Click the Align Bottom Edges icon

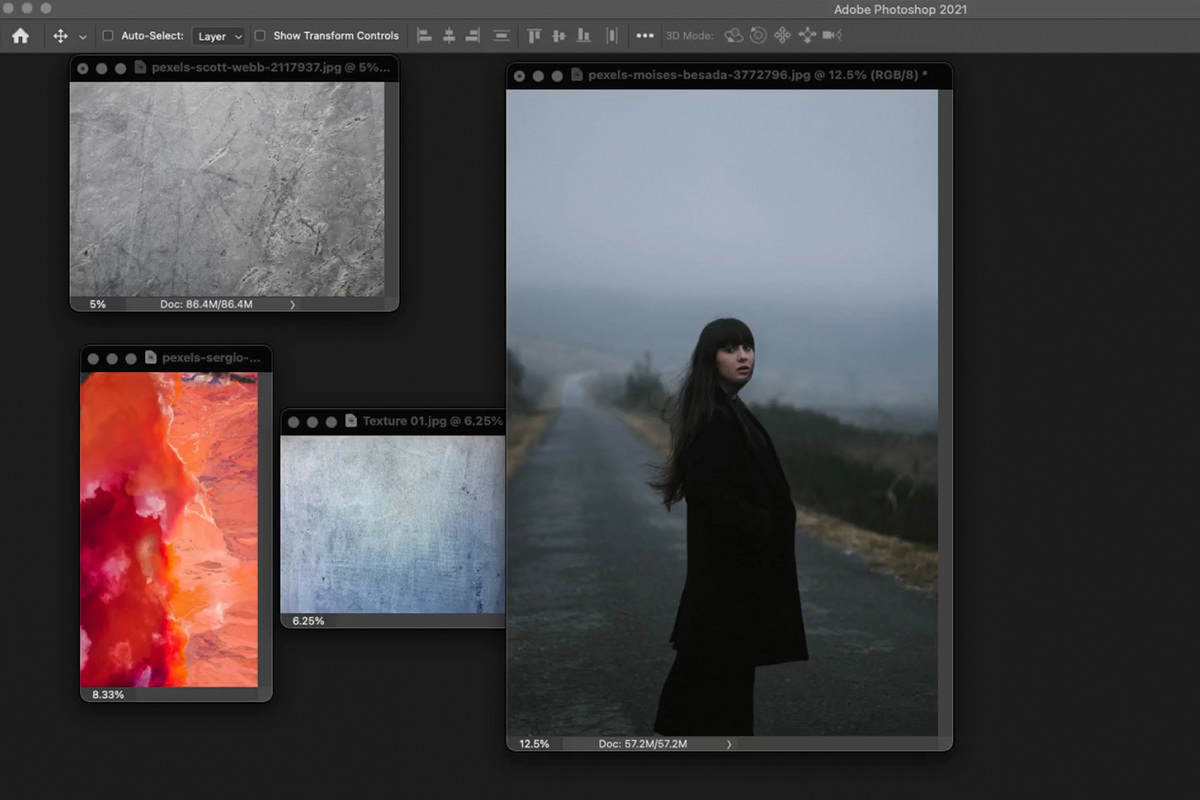583,35
